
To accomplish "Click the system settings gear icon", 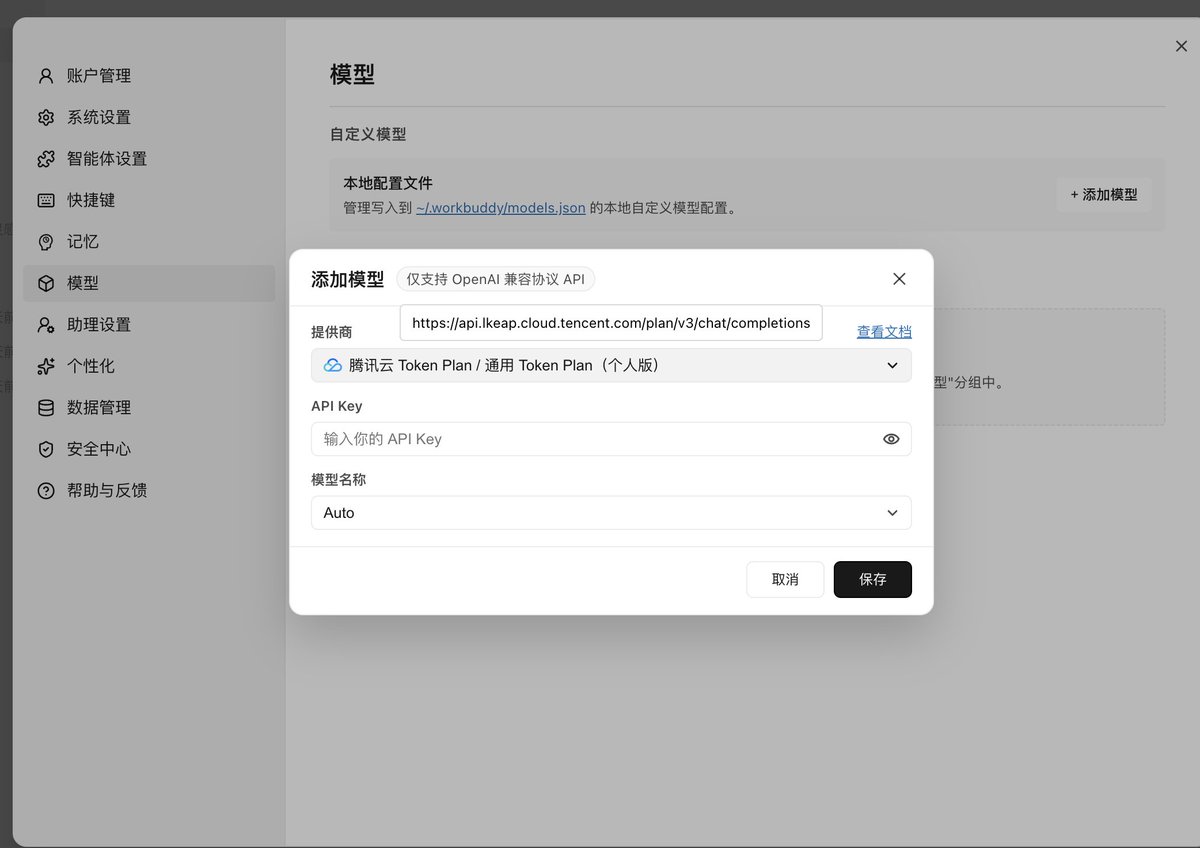I will pos(46,117).
